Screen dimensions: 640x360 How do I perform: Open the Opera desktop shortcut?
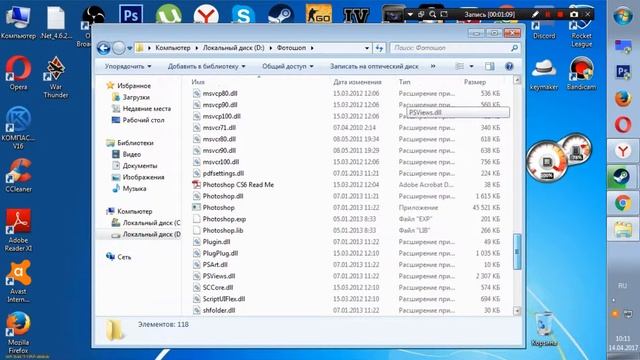[x=18, y=73]
